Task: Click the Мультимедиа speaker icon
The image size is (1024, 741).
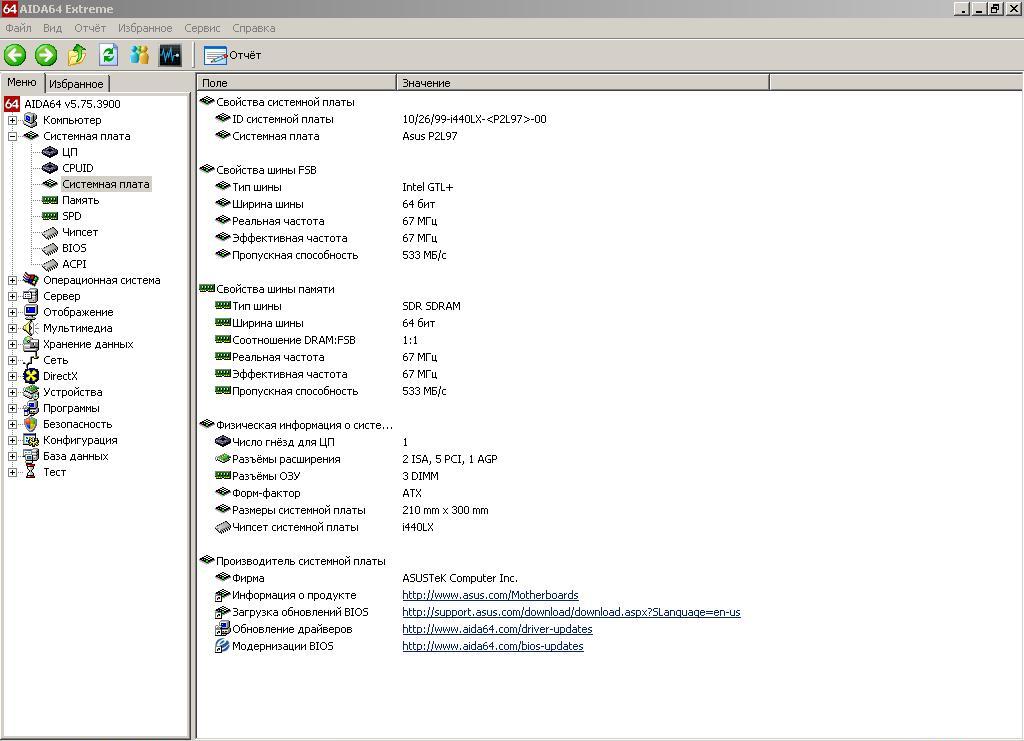Action: click(x=31, y=328)
